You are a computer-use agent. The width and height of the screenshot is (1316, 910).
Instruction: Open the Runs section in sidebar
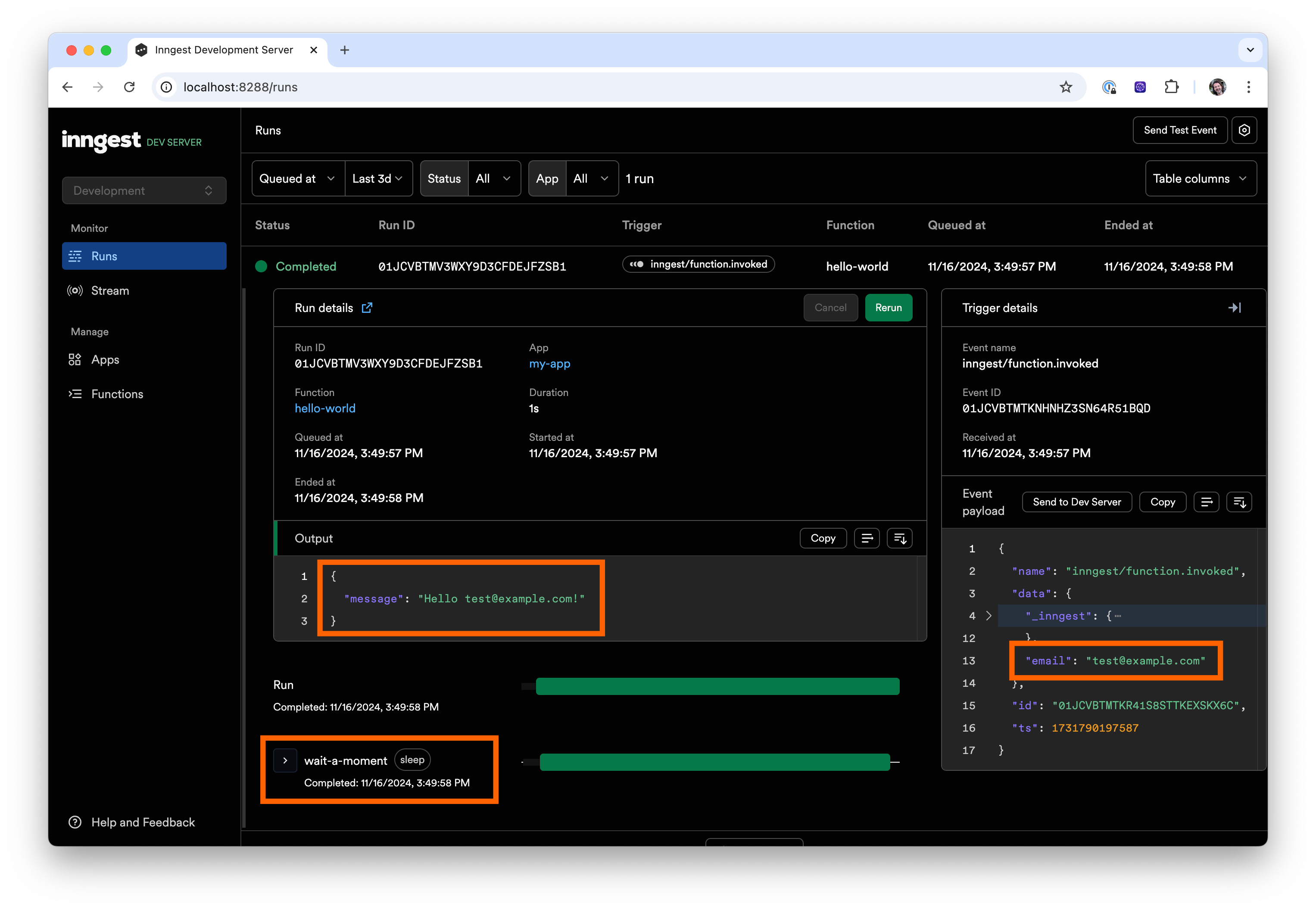point(104,256)
